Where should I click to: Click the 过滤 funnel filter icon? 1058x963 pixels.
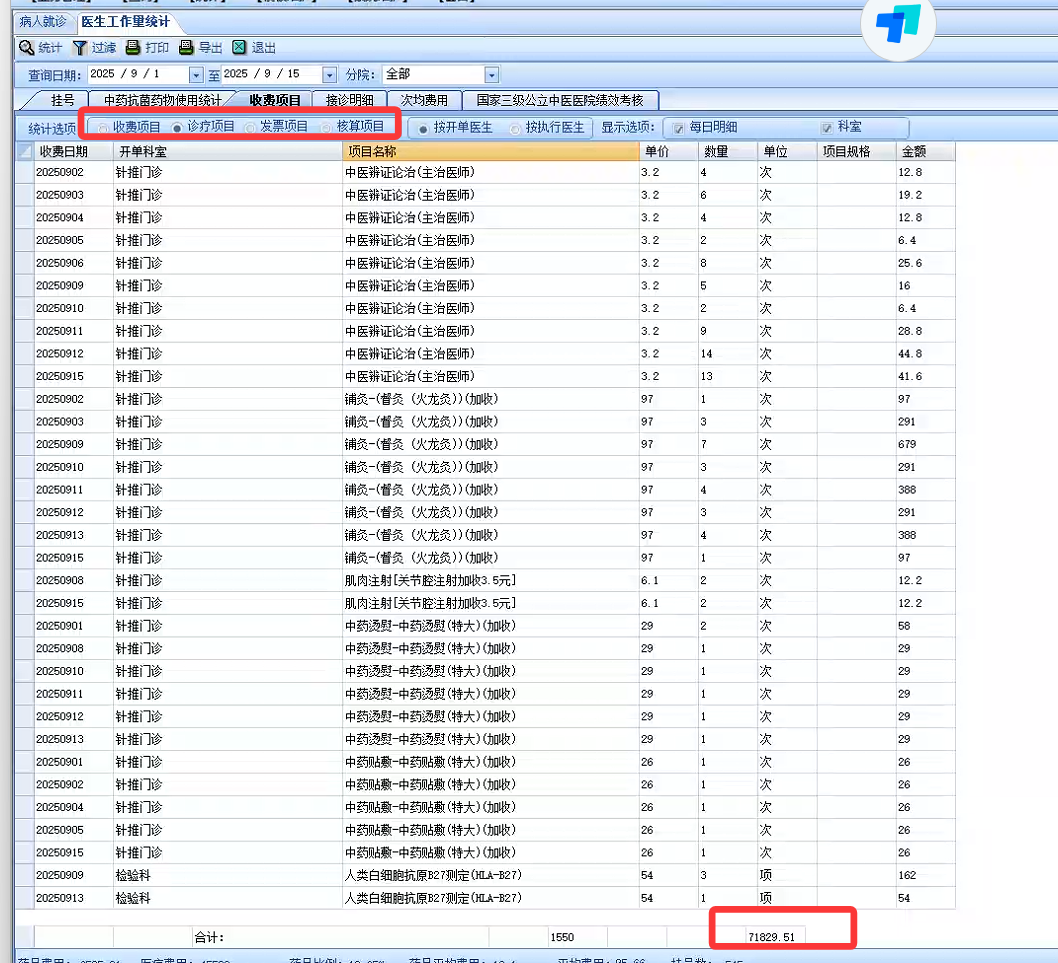pyautogui.click(x=80, y=48)
